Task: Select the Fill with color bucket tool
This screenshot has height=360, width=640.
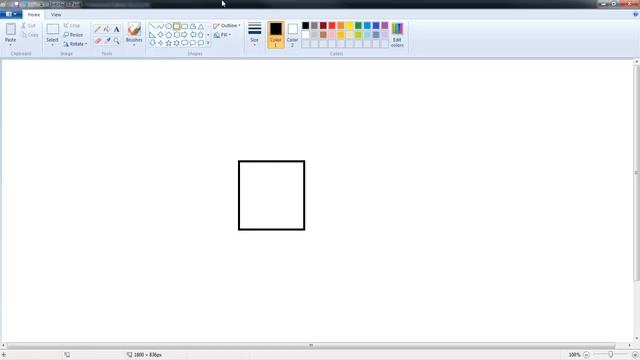Action: pos(107,29)
